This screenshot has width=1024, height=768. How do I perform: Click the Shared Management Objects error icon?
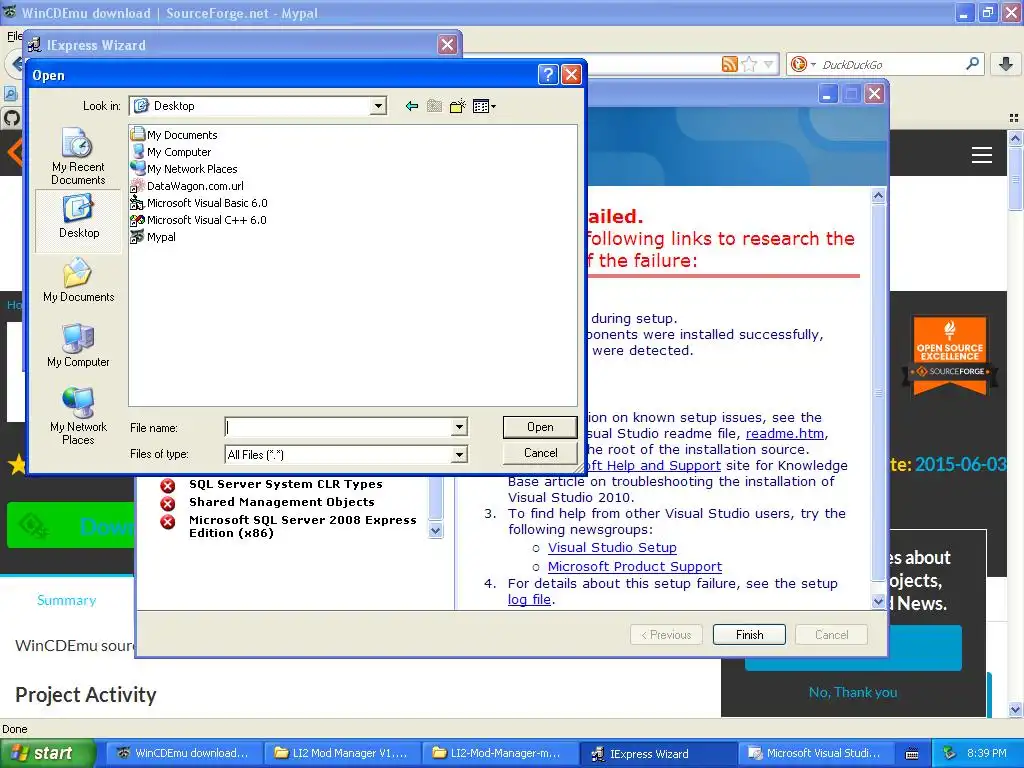coord(168,504)
